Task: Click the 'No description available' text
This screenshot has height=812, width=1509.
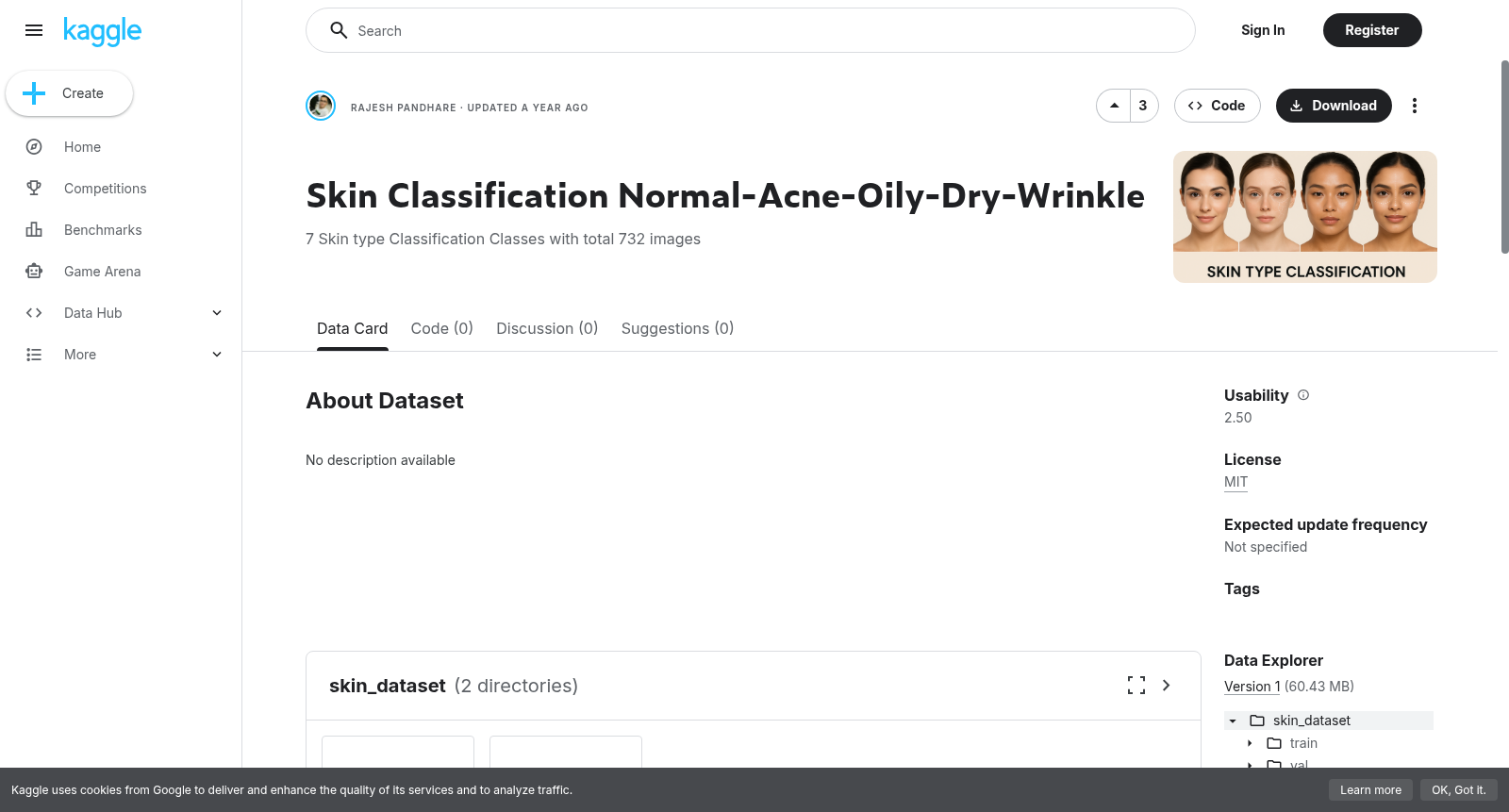Action: click(x=380, y=460)
